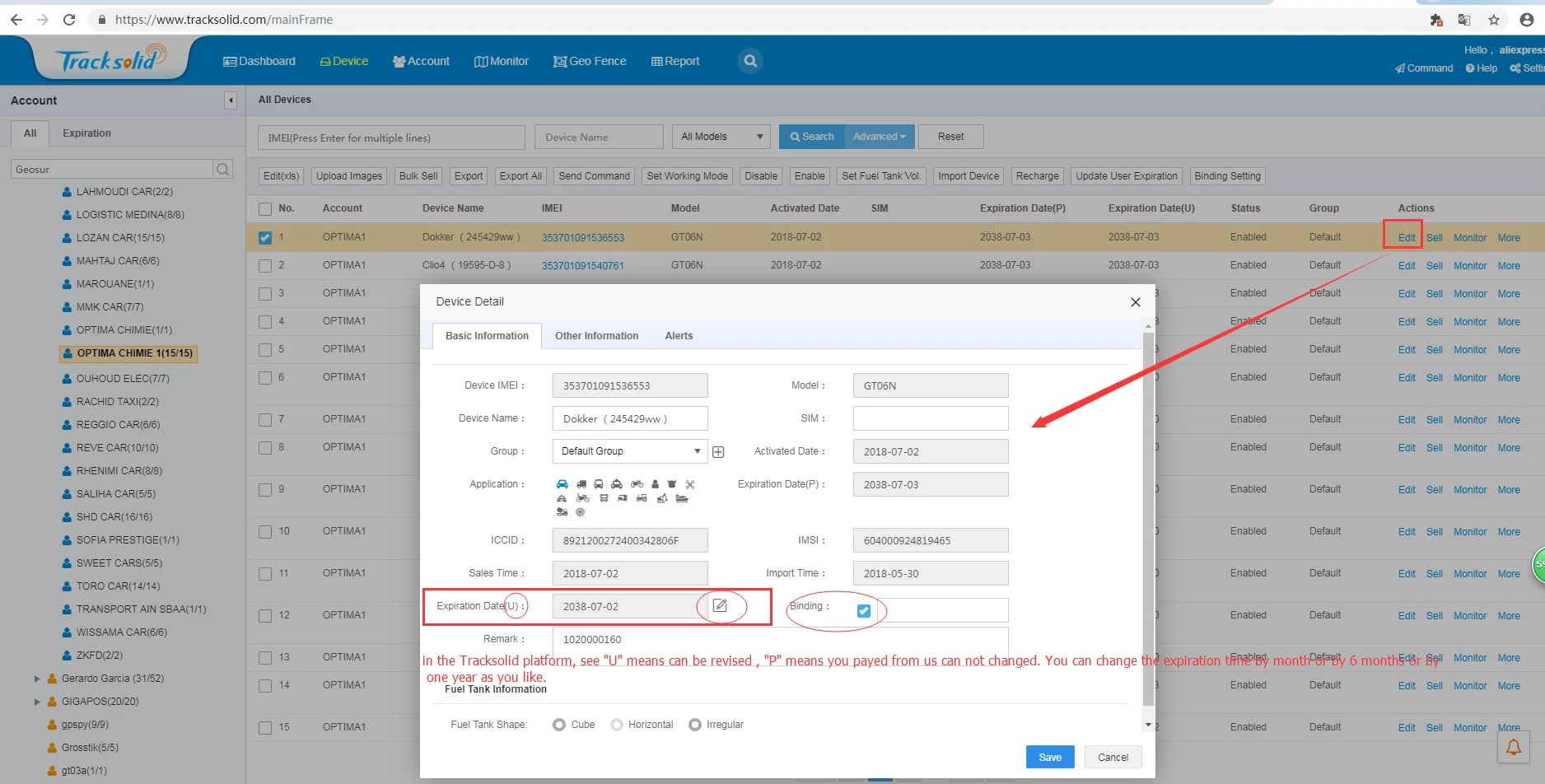Select all devices with header checkbox
Image resolution: width=1545 pixels, height=784 pixels.
pos(265,209)
